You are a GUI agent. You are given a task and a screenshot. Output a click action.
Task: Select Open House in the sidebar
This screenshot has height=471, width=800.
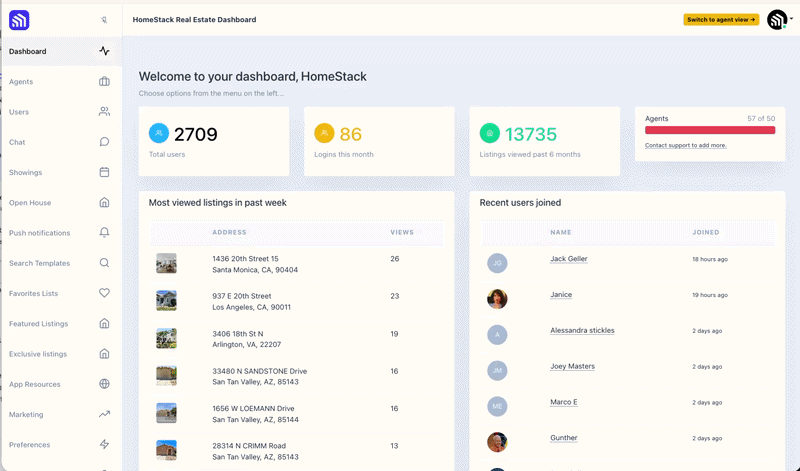click(x=62, y=203)
